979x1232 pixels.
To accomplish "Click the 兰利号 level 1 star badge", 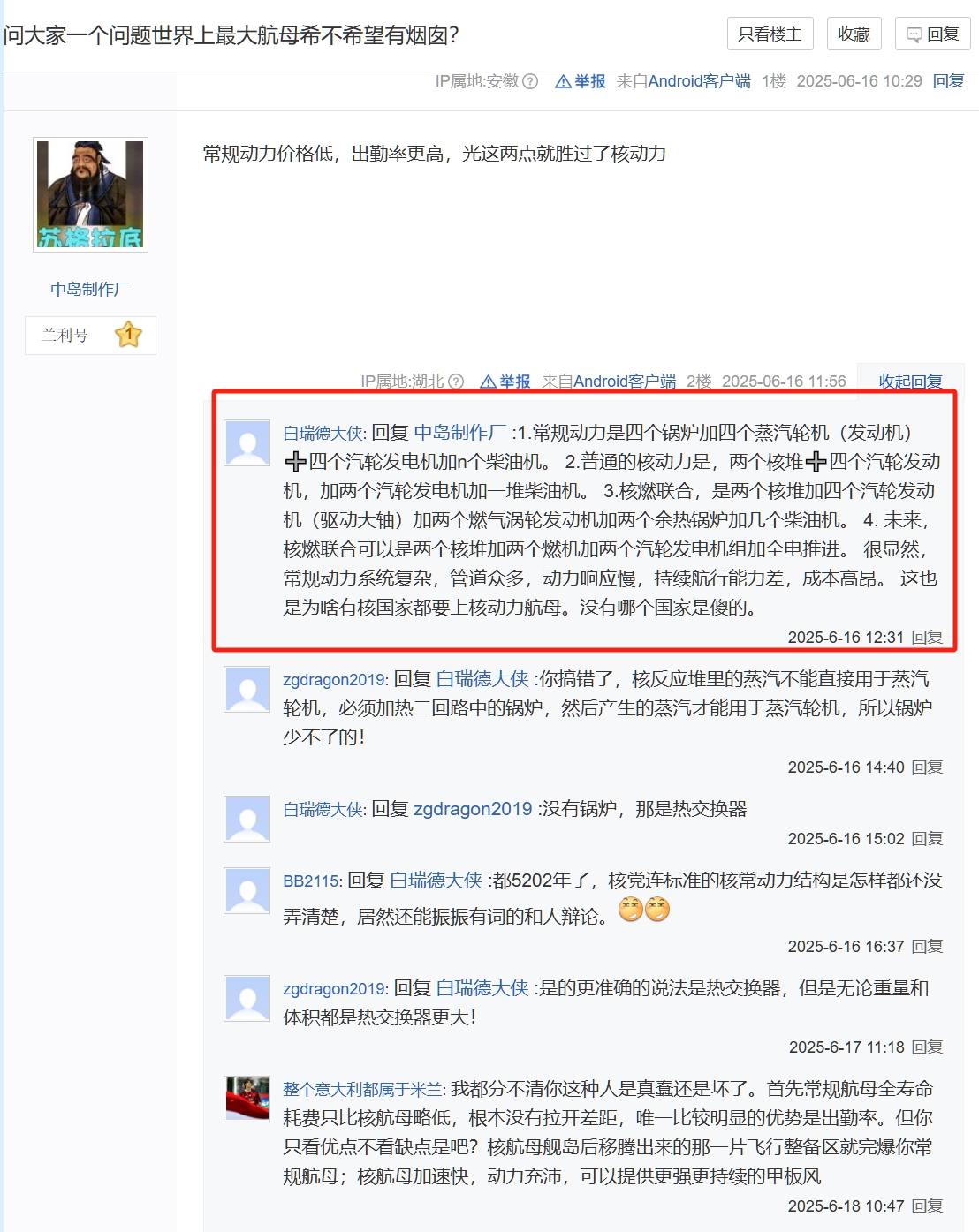I will tap(128, 335).
